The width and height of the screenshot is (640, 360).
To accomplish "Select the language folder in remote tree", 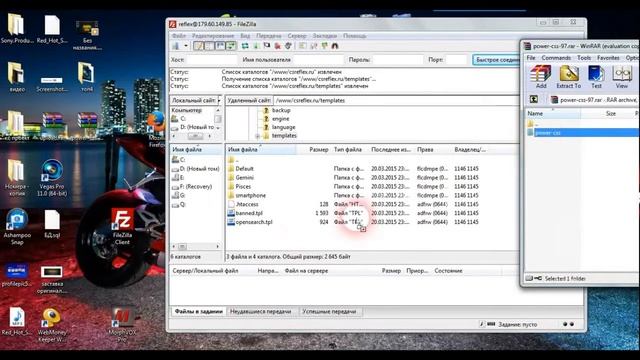I will [x=283, y=127].
